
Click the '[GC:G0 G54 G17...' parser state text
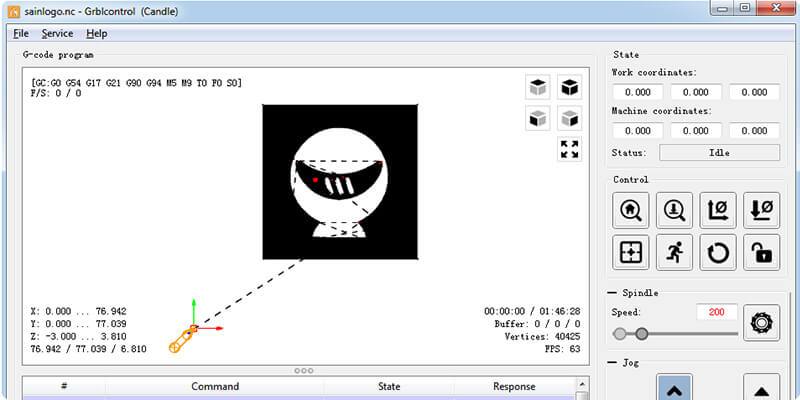(136, 83)
